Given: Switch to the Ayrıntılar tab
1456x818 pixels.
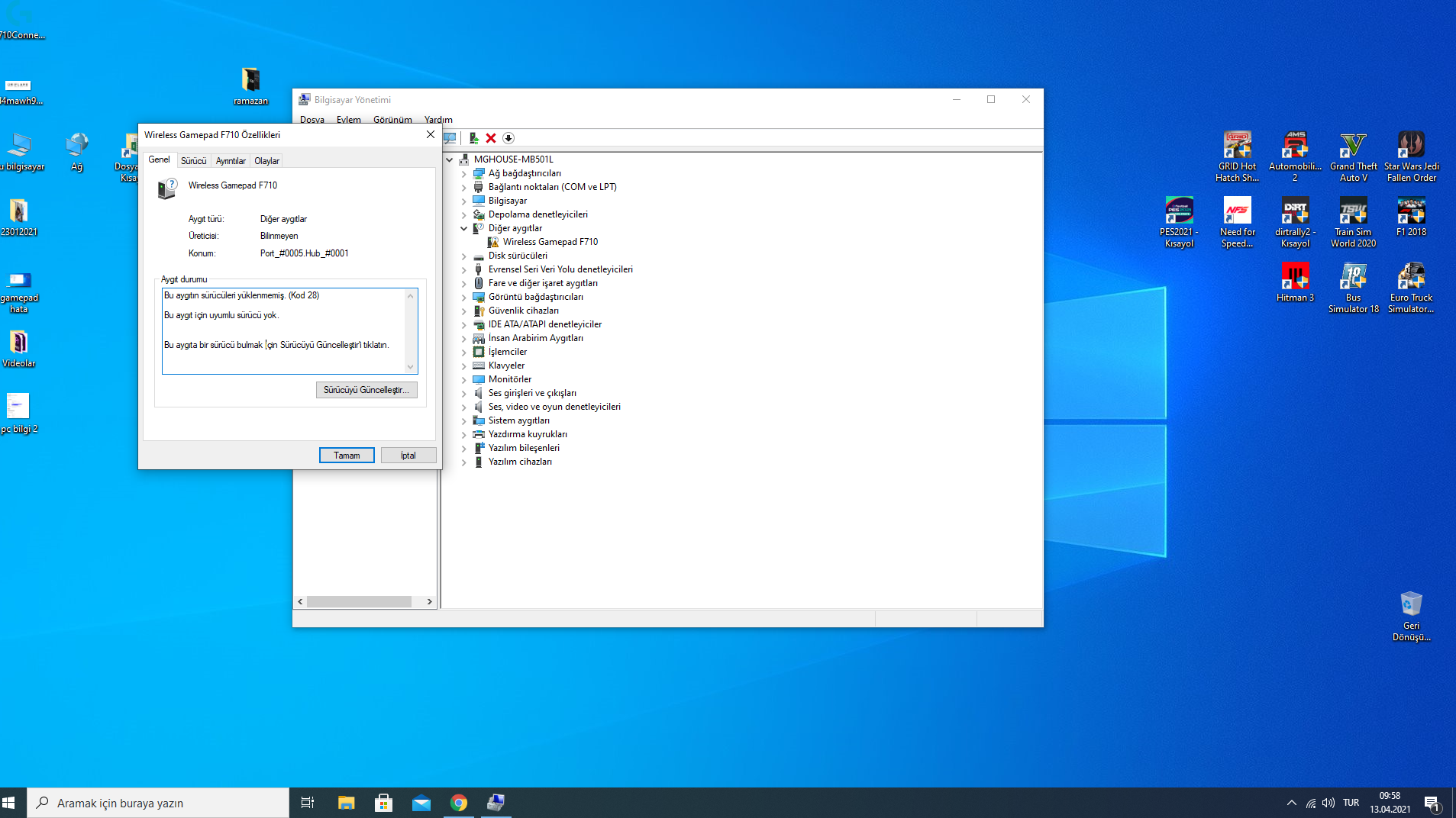Looking at the screenshot, I should tap(231, 161).
